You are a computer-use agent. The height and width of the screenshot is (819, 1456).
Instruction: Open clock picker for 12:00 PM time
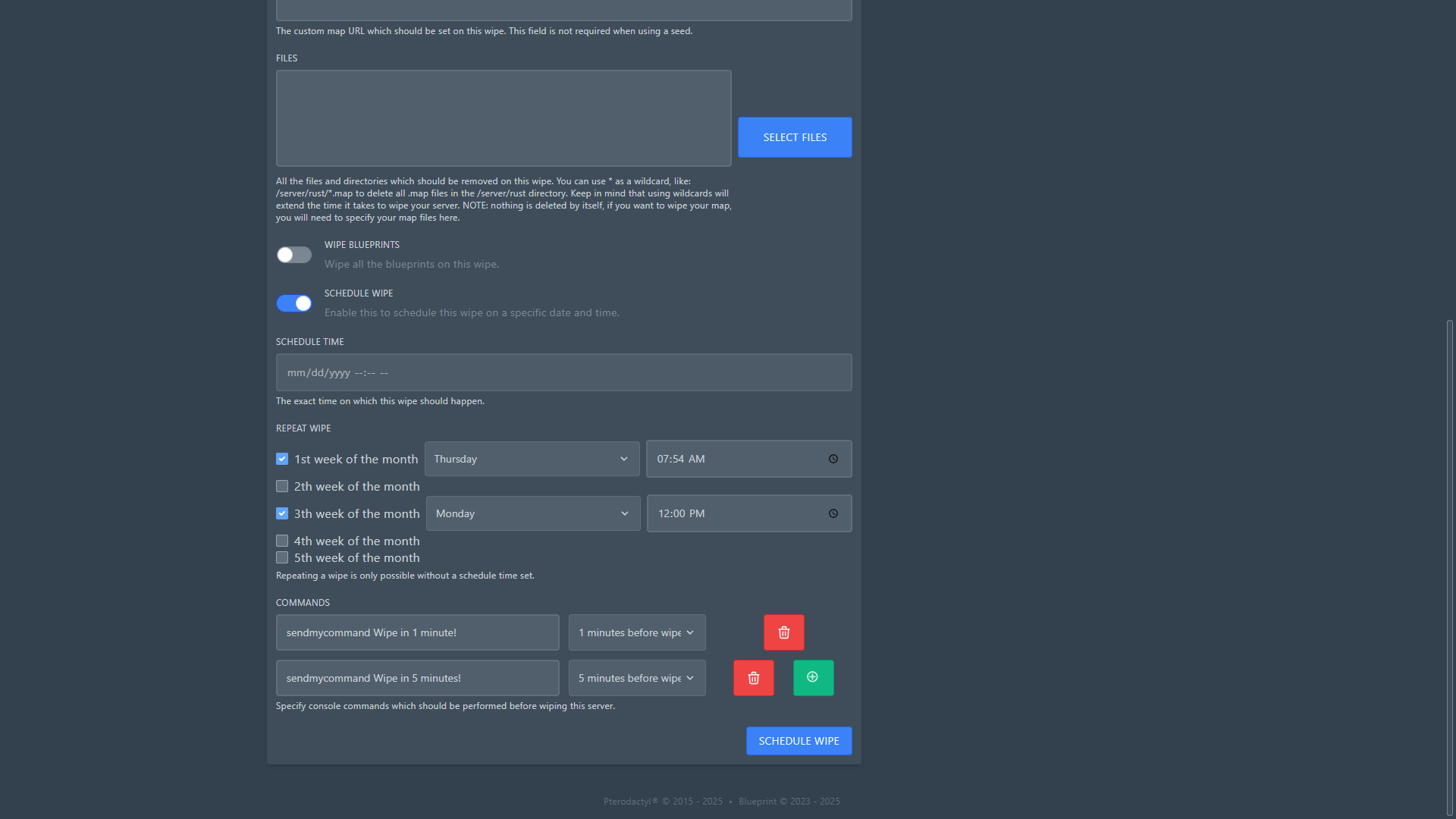(833, 514)
